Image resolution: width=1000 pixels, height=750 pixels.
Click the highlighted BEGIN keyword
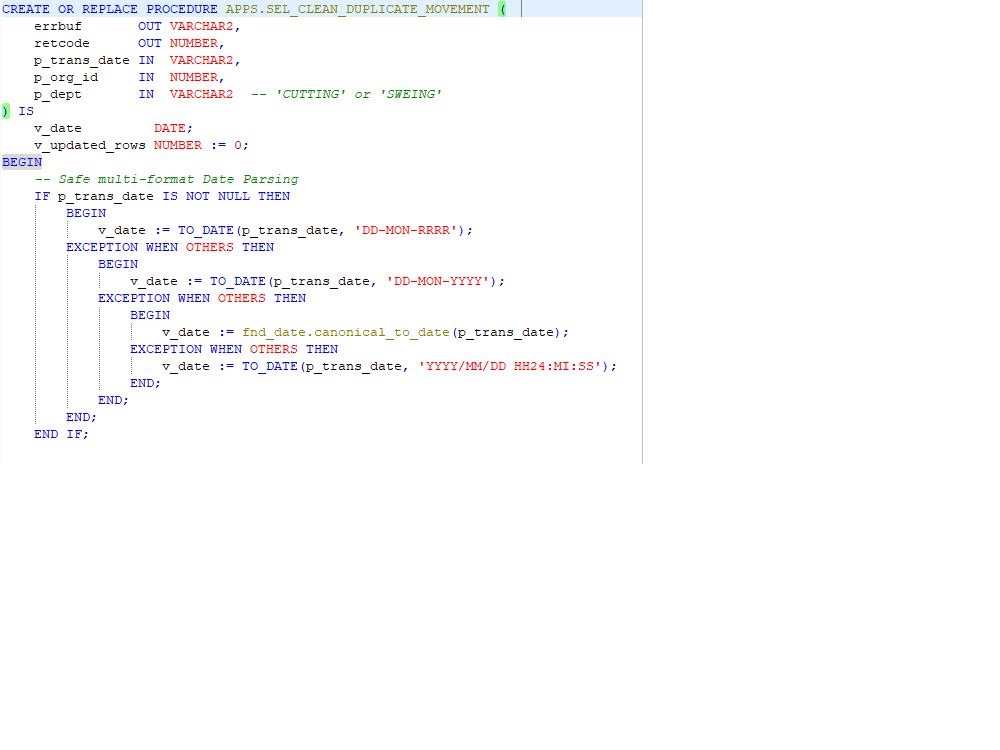[x=22, y=162]
